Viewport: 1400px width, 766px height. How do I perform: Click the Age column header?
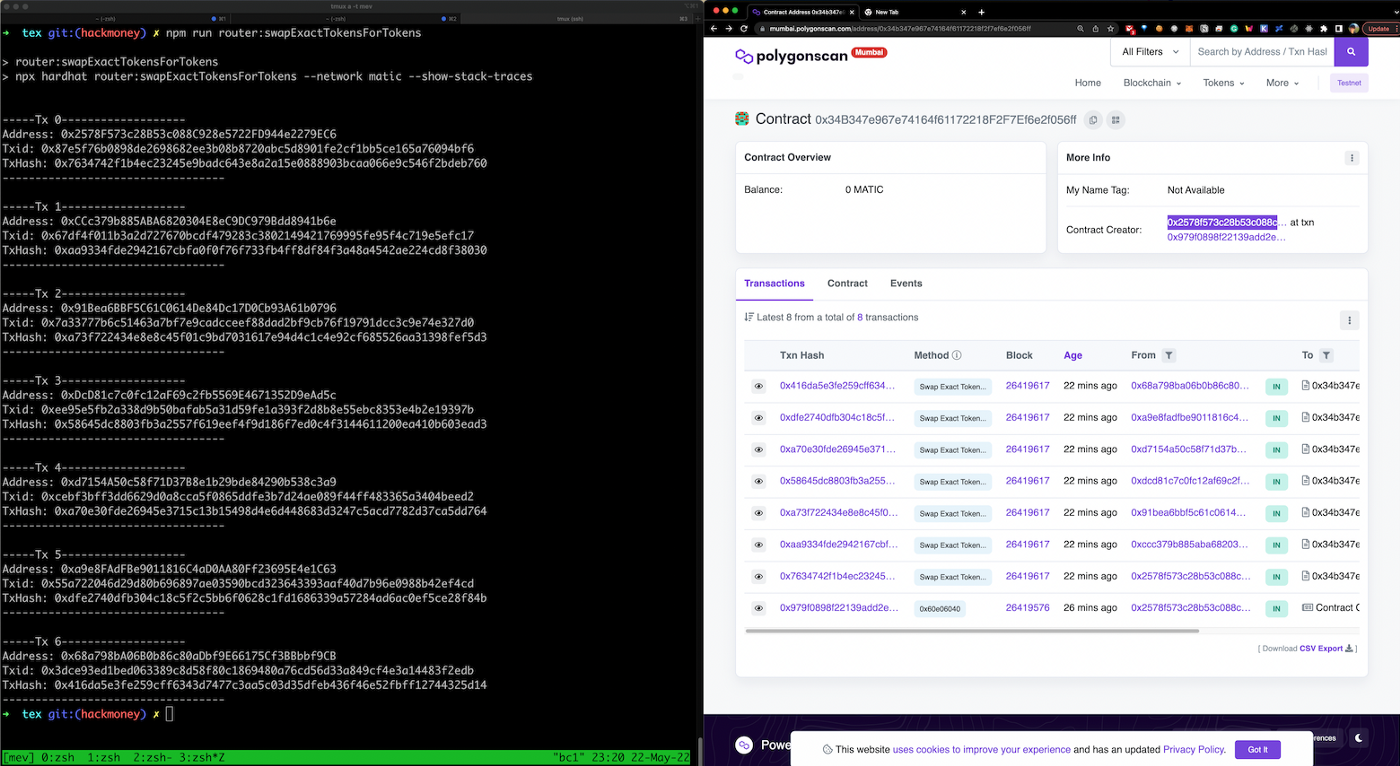(1073, 355)
